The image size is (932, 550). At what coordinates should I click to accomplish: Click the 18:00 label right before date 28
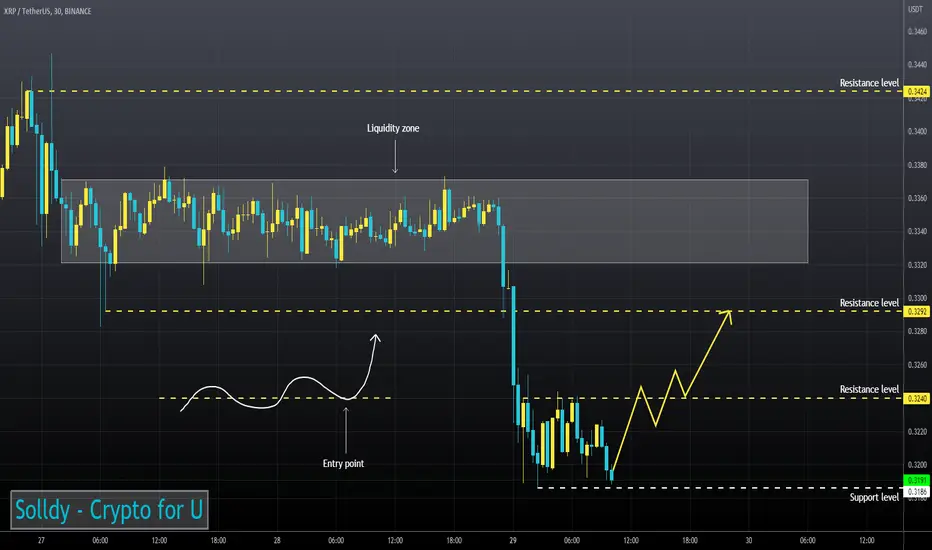[x=218, y=540]
